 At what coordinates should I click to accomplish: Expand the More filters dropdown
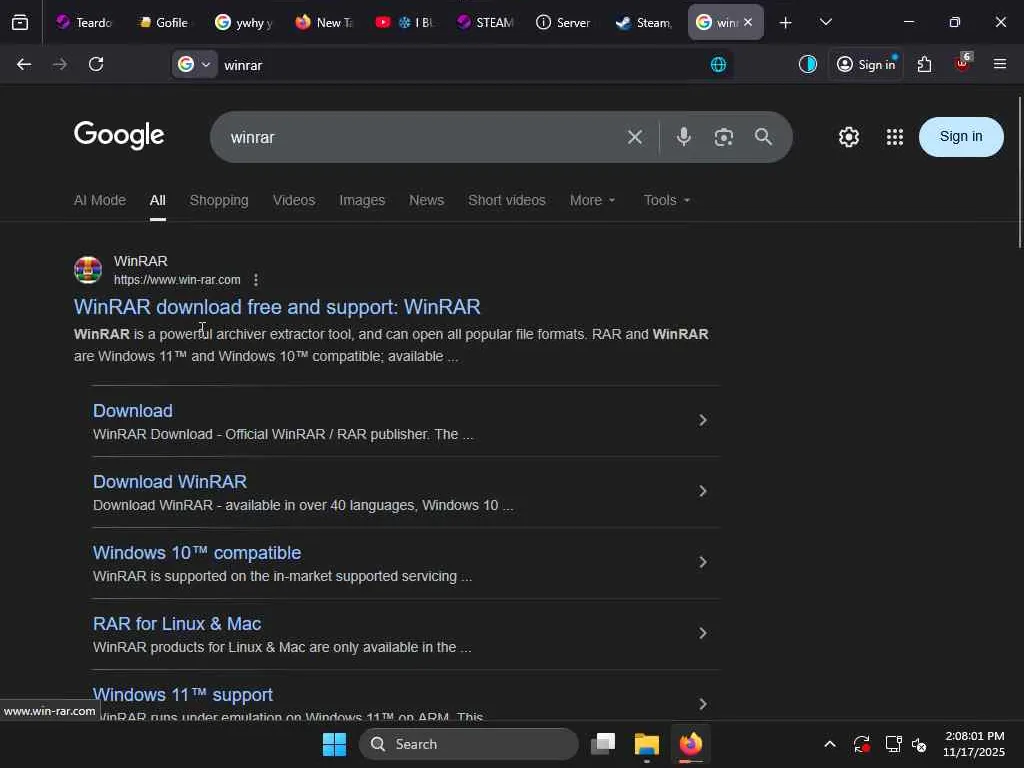point(592,200)
